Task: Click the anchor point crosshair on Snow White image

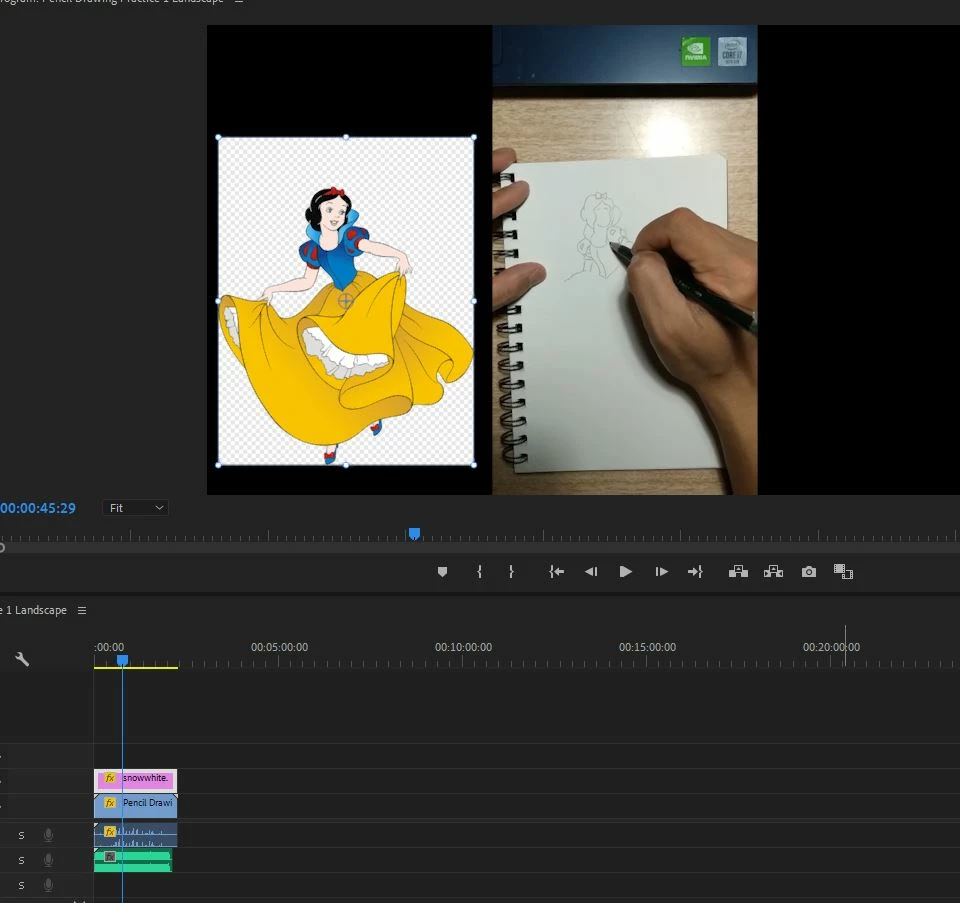Action: coord(345,301)
